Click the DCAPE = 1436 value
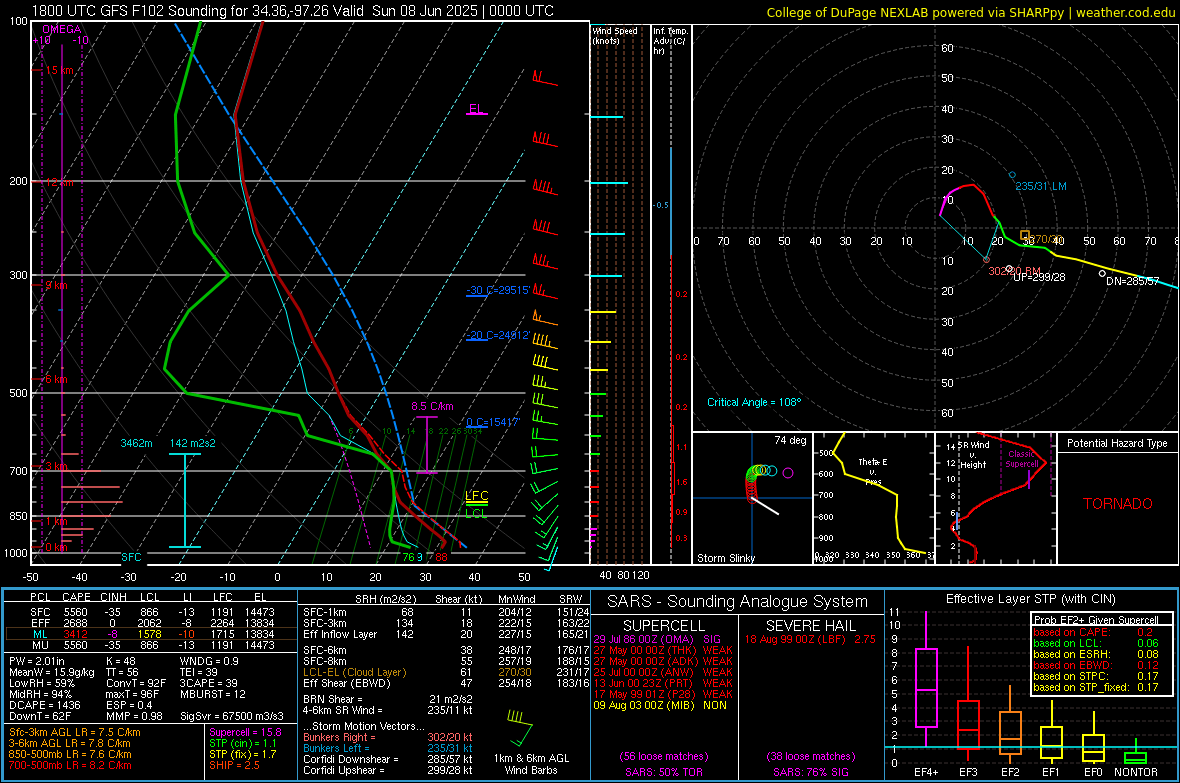Image resolution: width=1180 pixels, height=783 pixels. pos(44,705)
